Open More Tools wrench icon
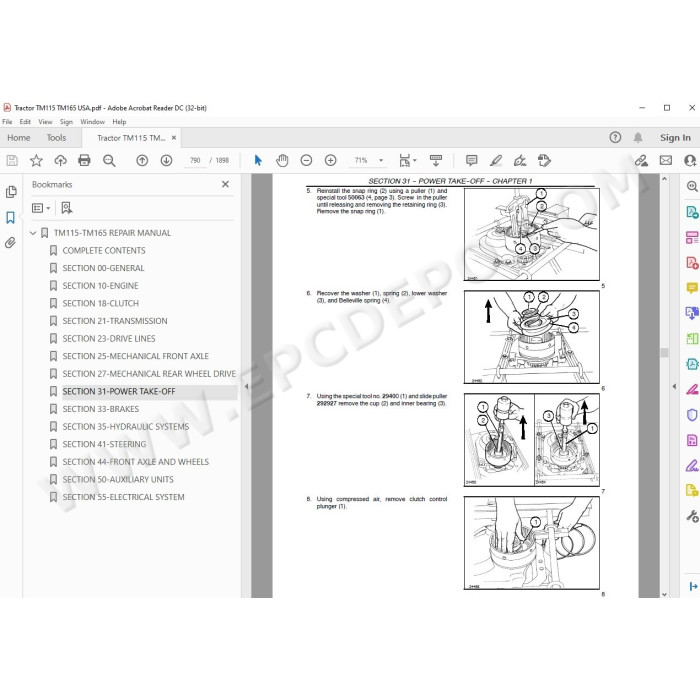This screenshot has width=700, height=700. point(692,517)
